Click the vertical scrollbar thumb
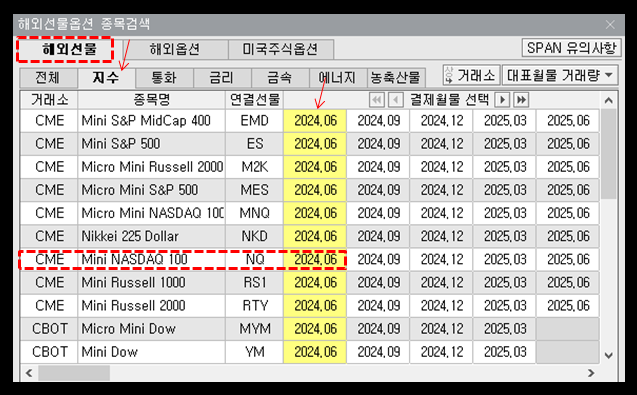Image resolution: width=637 pixels, height=395 pixels. pos(609,154)
